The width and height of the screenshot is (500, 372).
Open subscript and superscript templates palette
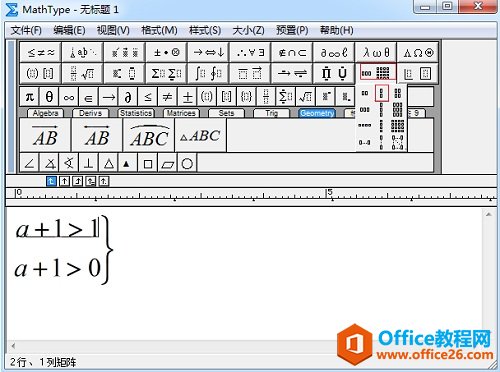coord(125,73)
